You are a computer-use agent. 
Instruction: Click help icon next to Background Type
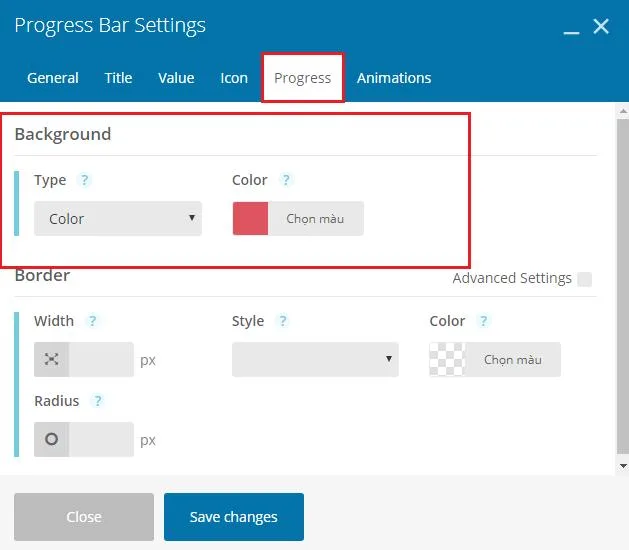point(85,180)
